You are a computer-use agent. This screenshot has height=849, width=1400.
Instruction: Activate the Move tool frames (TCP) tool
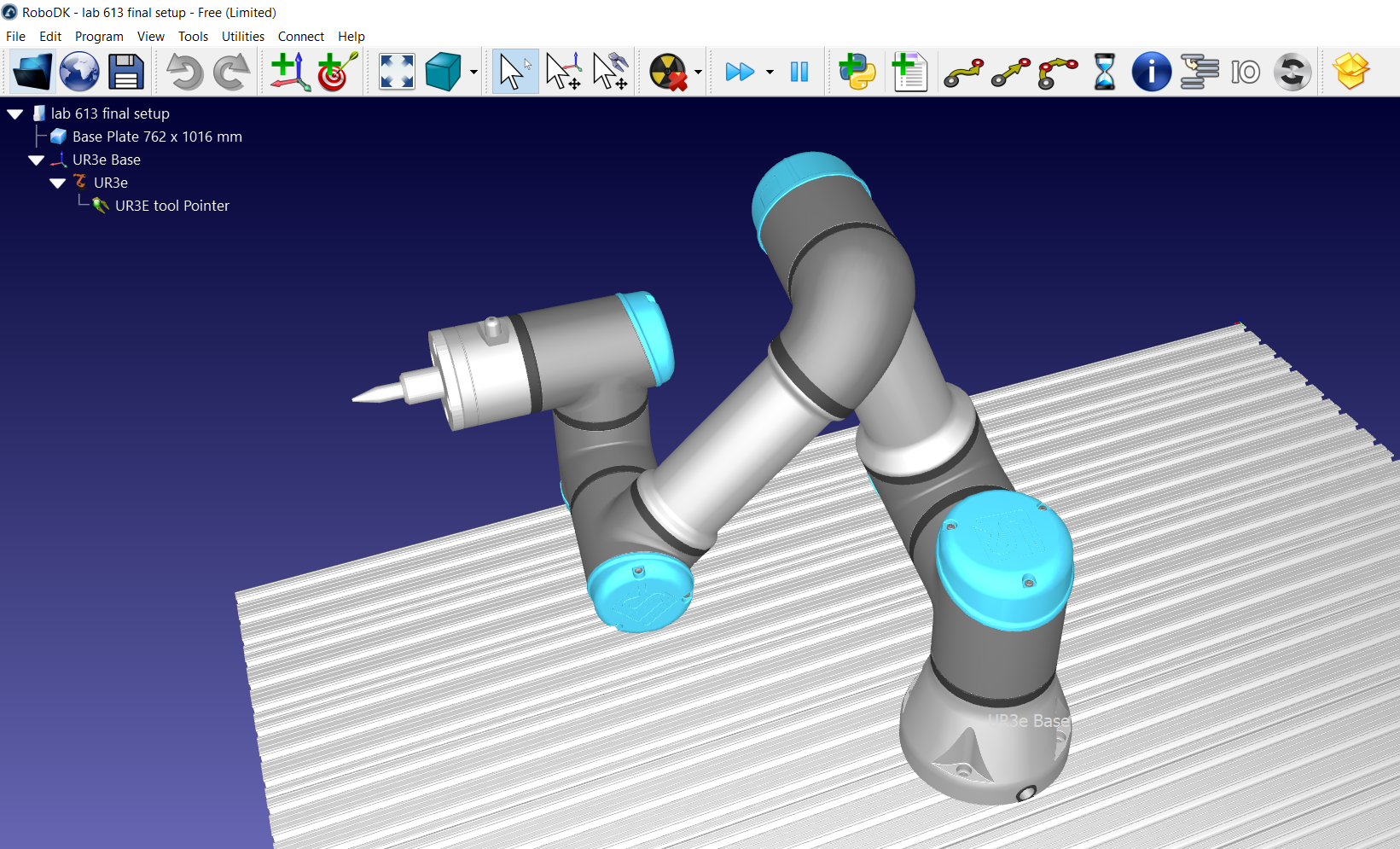tap(610, 72)
